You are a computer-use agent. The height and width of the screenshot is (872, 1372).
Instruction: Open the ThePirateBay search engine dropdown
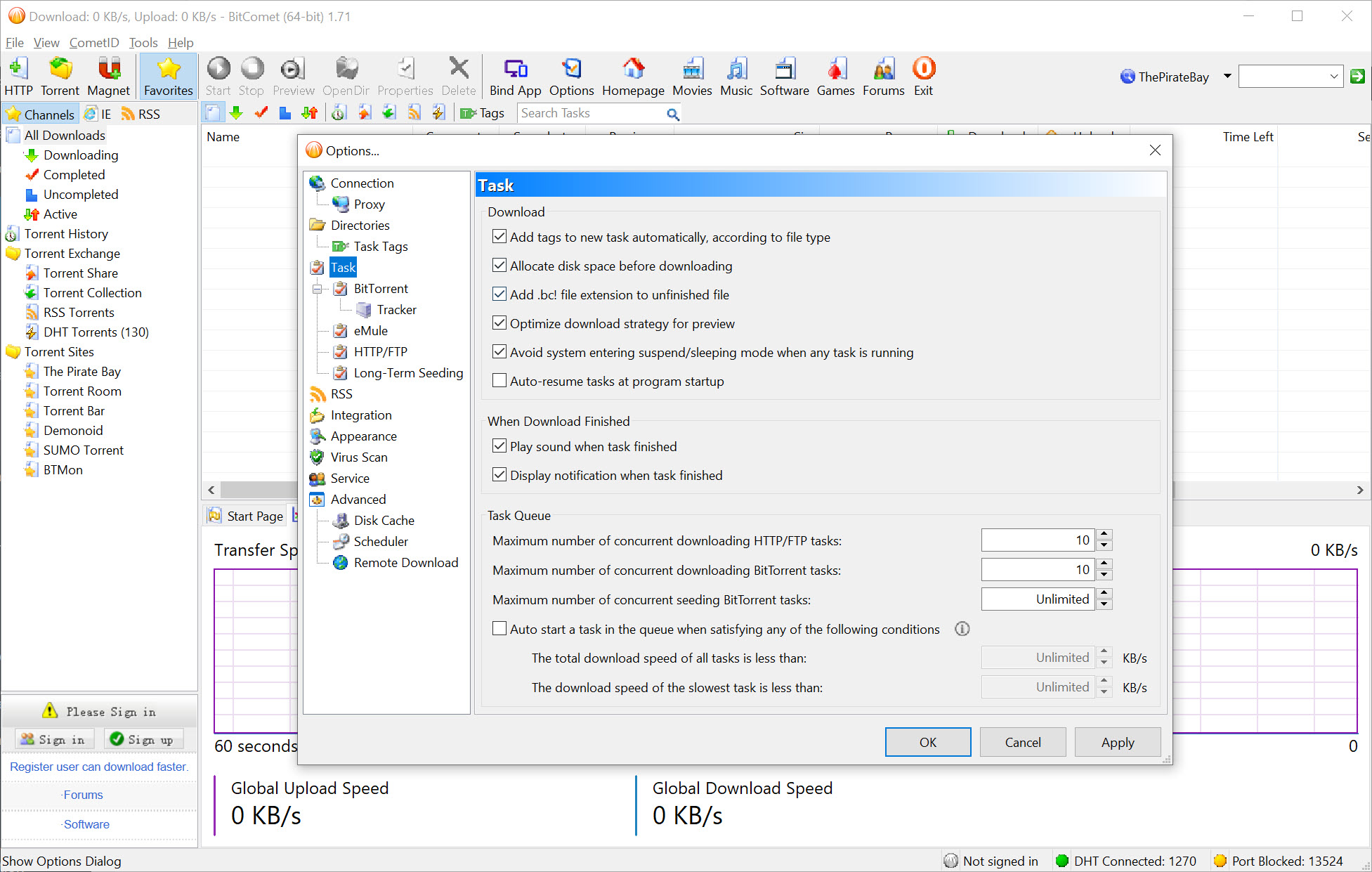click(x=1227, y=77)
